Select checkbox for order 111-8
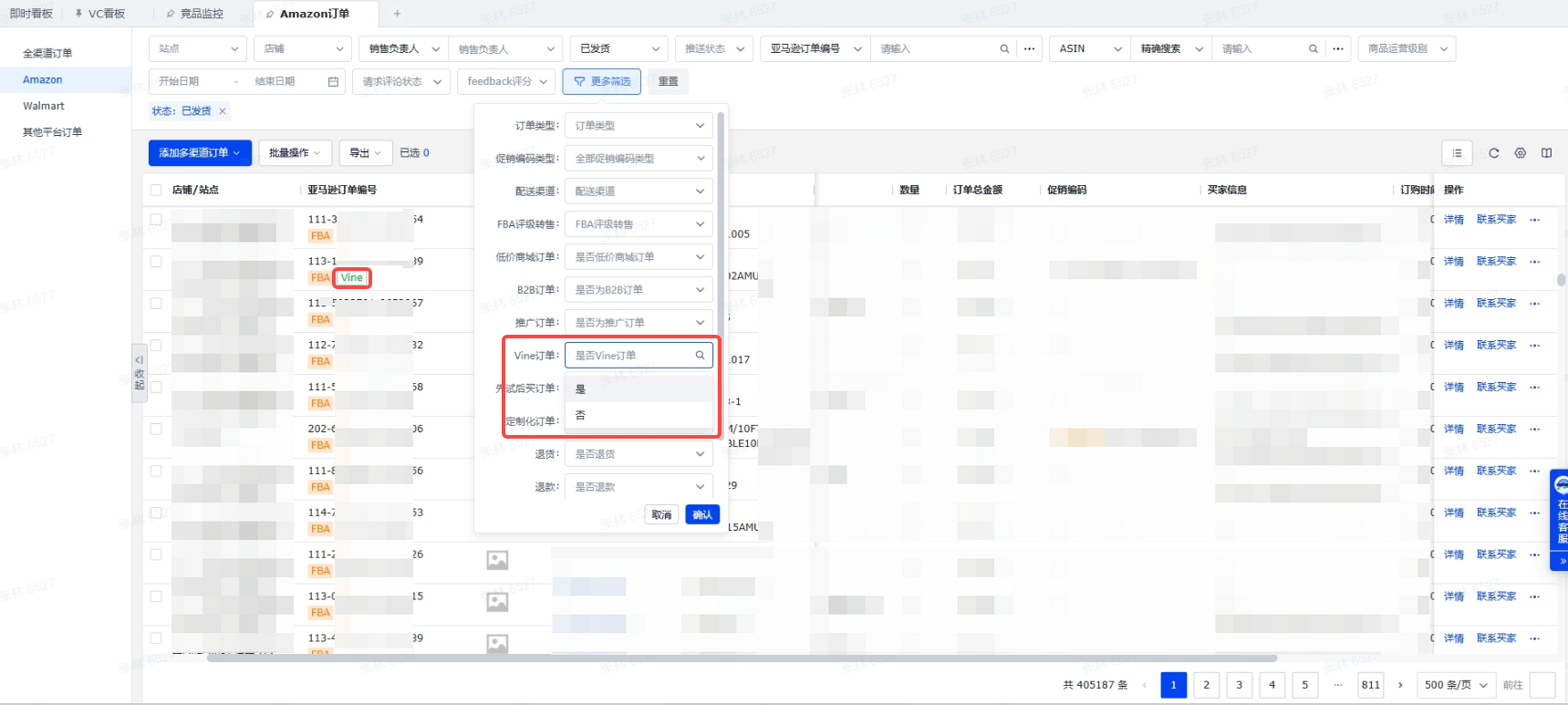The width and height of the screenshot is (1568, 705). 156,472
